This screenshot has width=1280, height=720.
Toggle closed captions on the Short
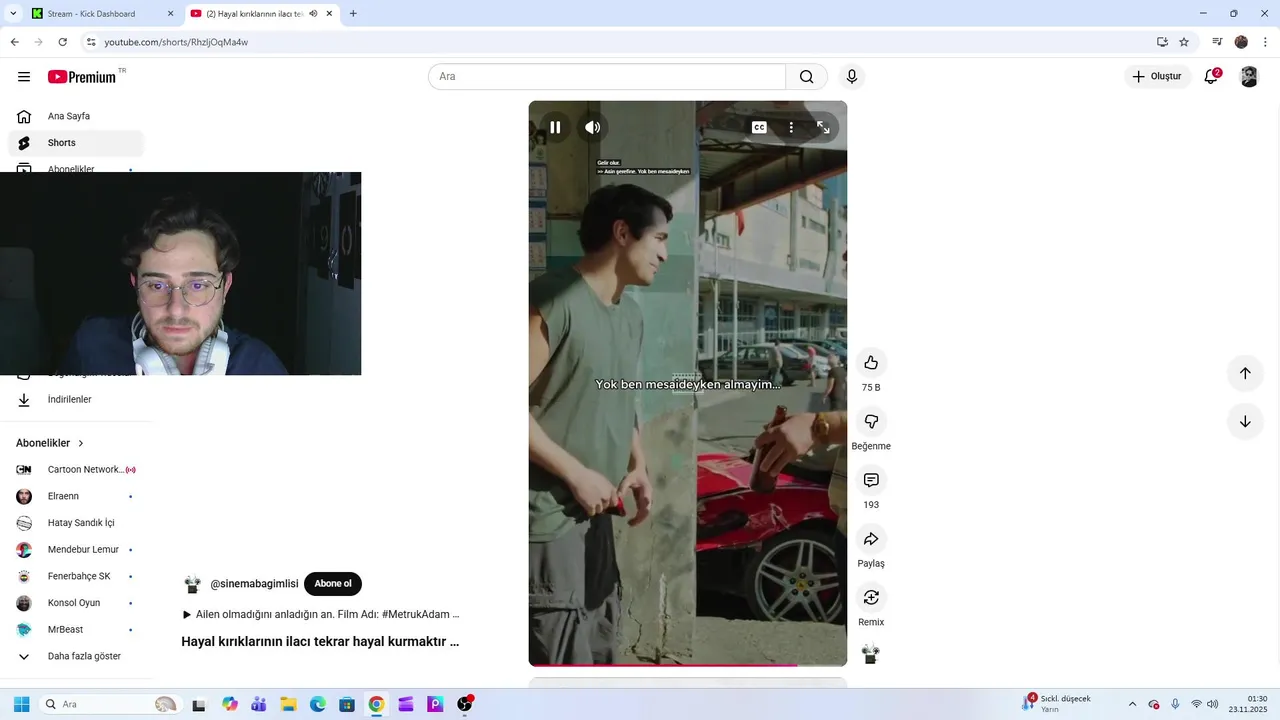coord(759,127)
